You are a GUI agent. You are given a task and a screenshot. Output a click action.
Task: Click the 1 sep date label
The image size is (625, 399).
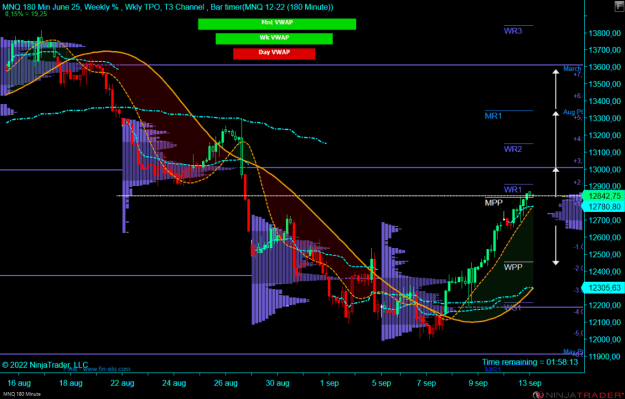[x=329, y=383]
